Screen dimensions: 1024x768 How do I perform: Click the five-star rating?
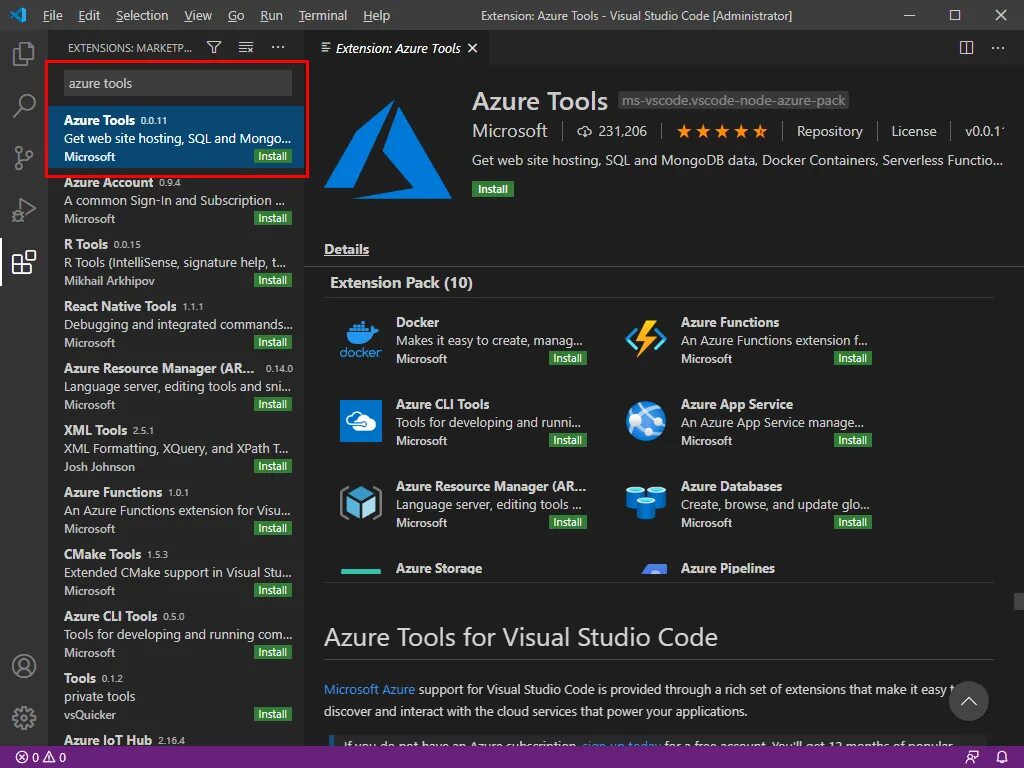pos(722,131)
